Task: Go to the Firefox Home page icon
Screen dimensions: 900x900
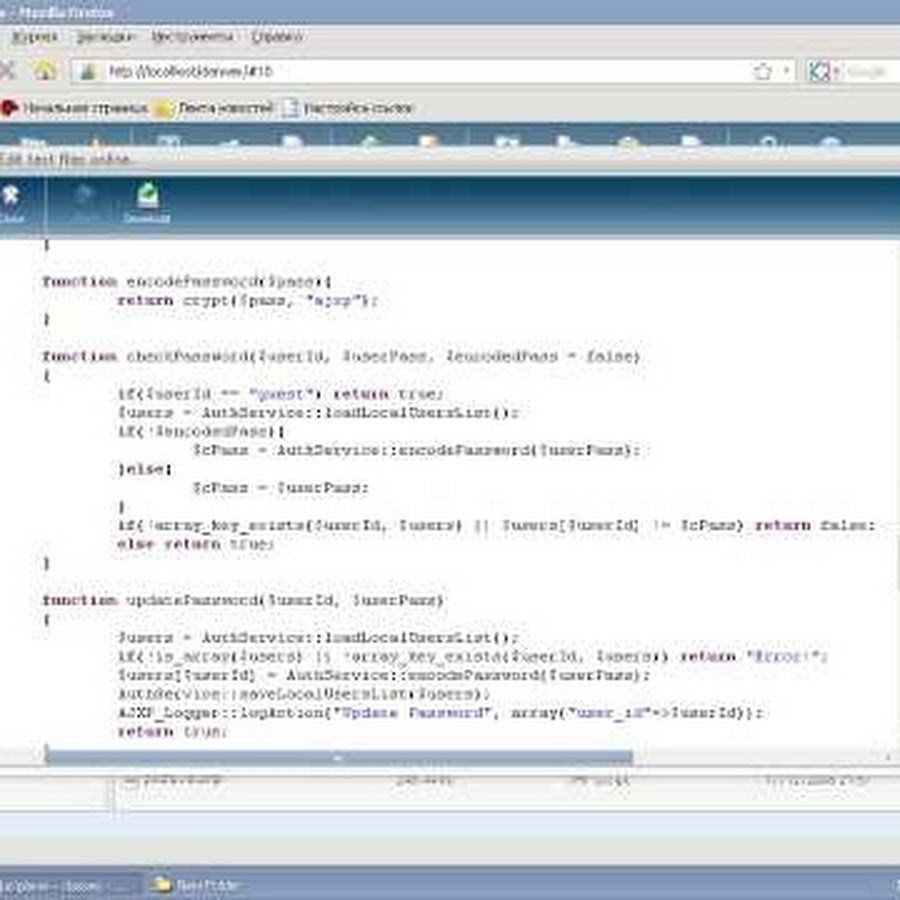Action: click(44, 71)
